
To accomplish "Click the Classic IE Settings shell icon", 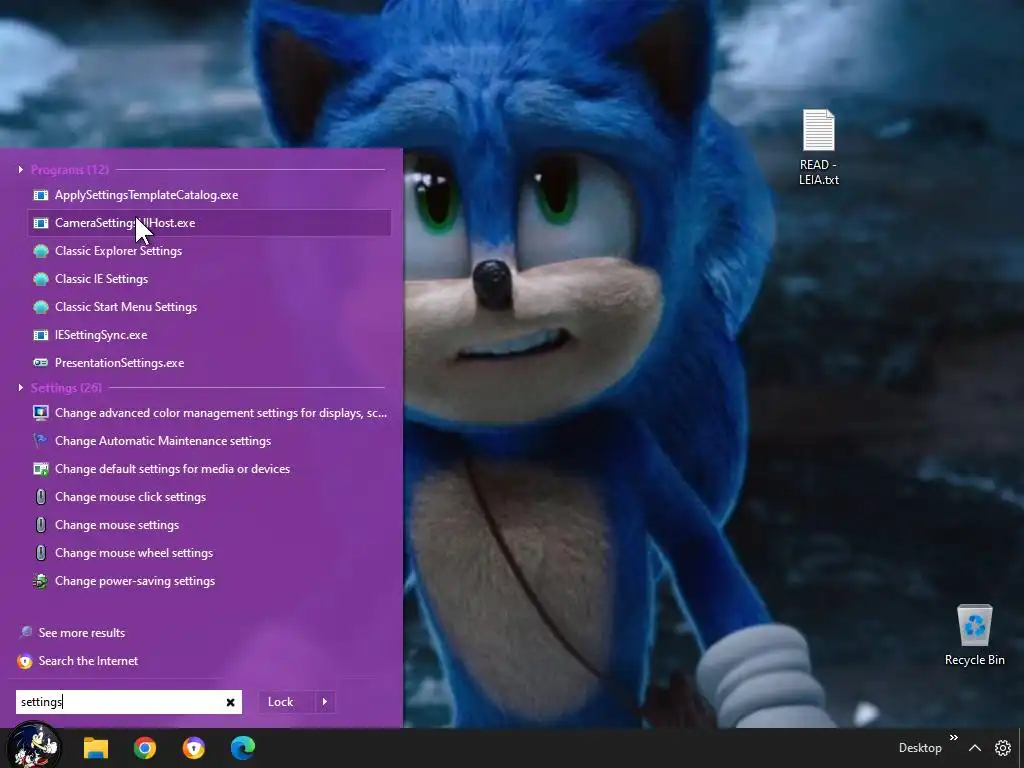I will pos(40,280).
